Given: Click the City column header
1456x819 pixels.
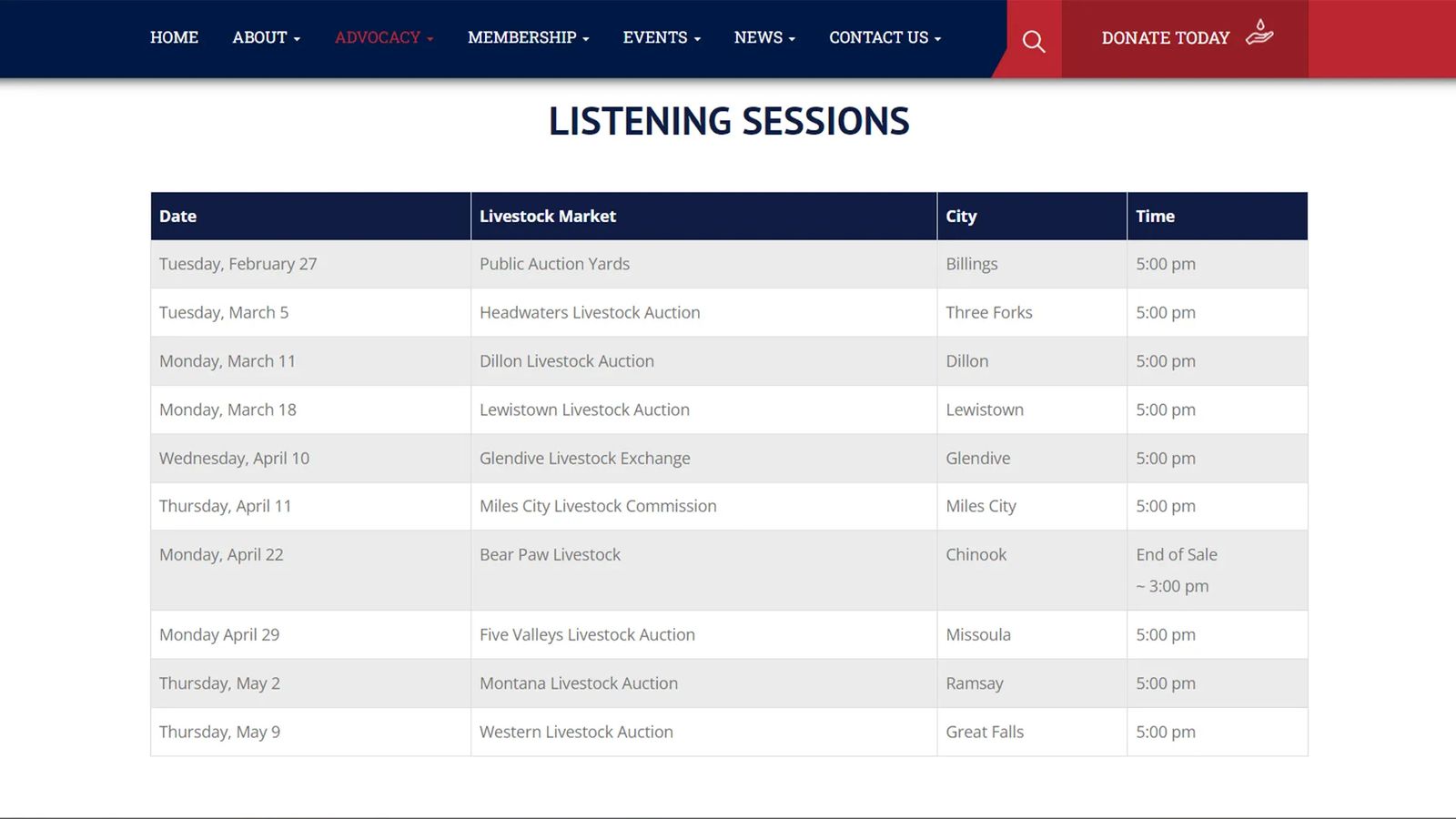Looking at the screenshot, I should pyautogui.click(x=1032, y=216).
